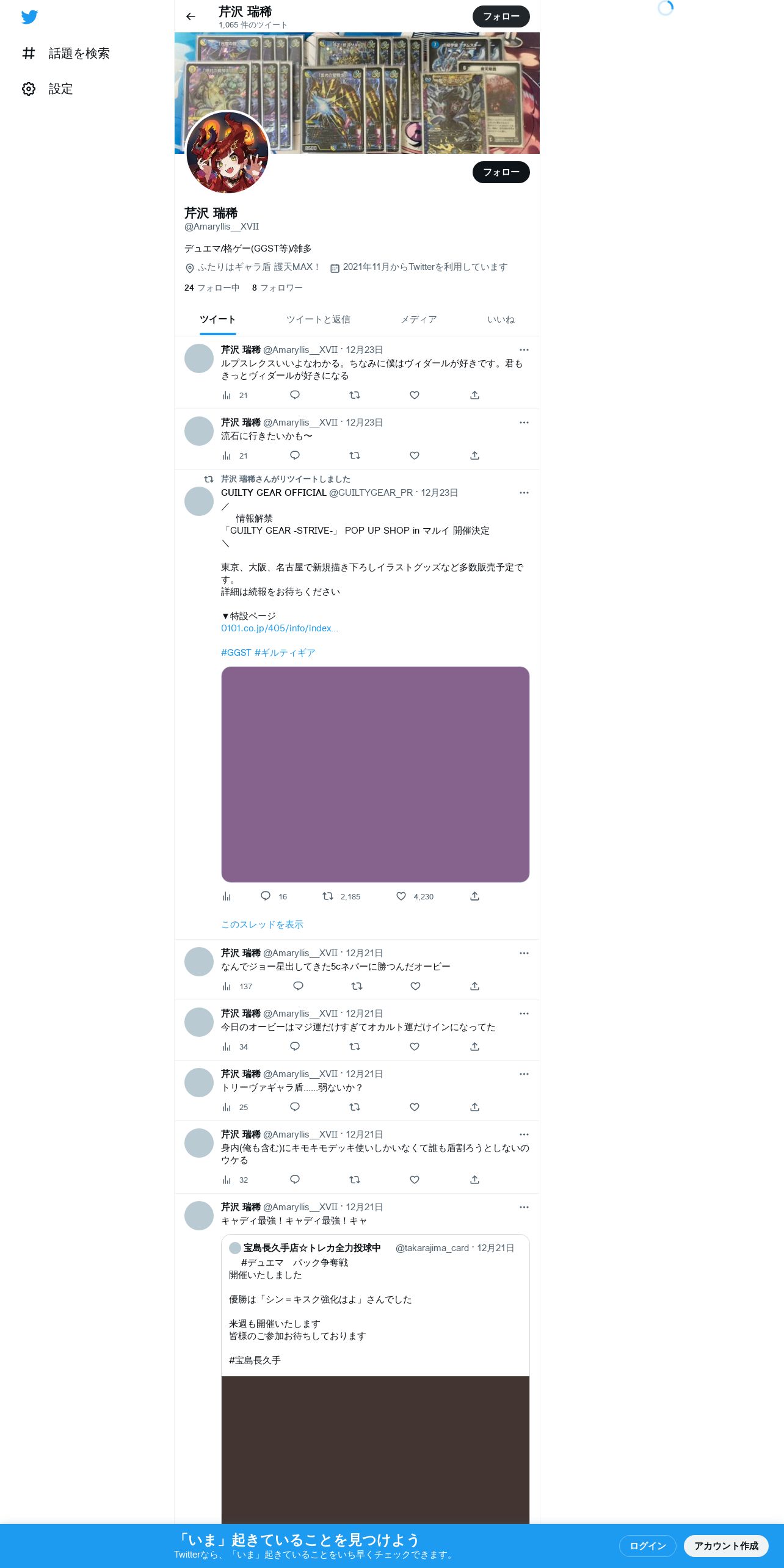Open the いいね tab
Viewport: 784px width, 1568px height.
(501, 319)
